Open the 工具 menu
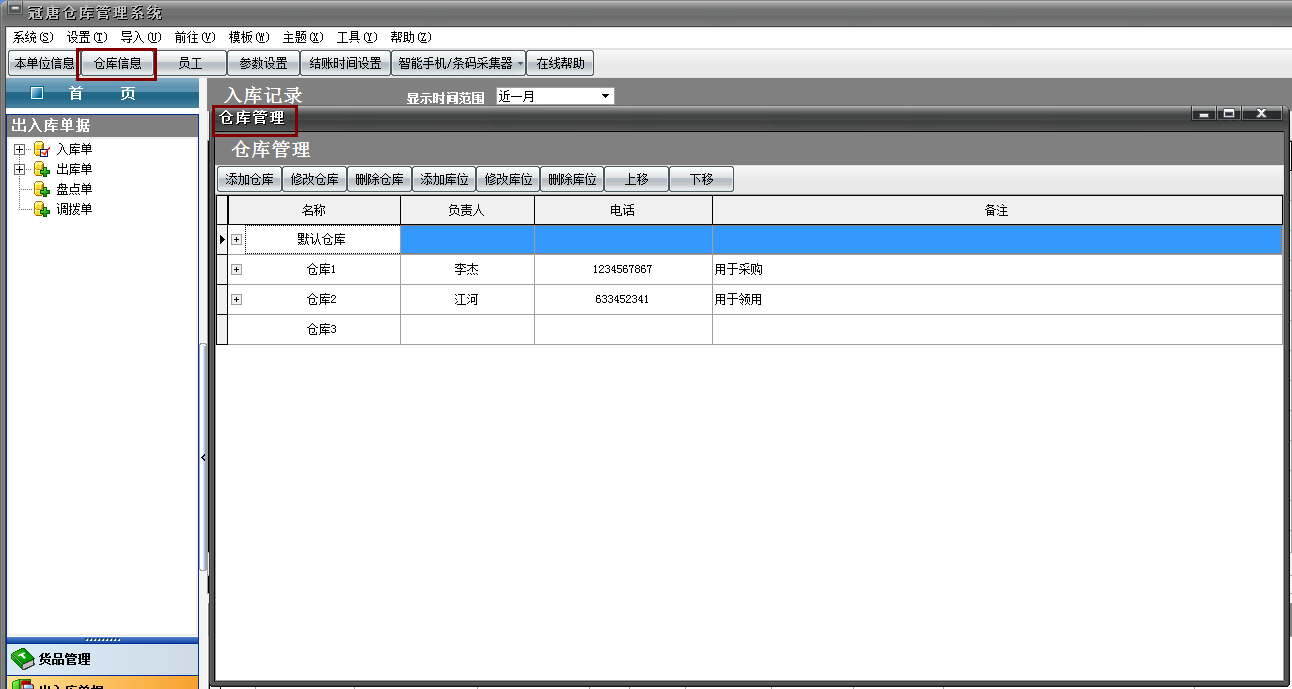The width and height of the screenshot is (1292, 689). coord(357,37)
